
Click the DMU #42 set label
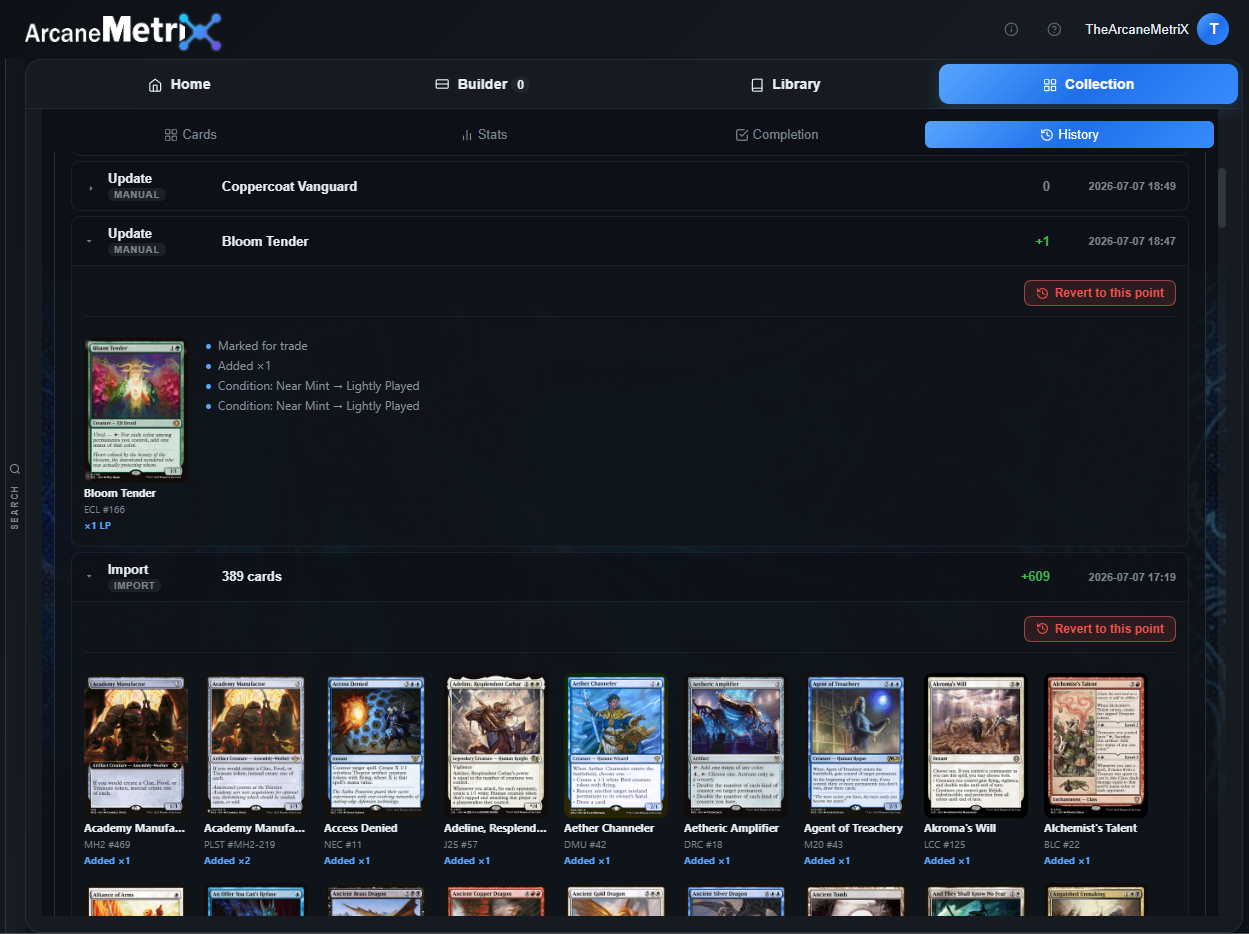coord(585,845)
